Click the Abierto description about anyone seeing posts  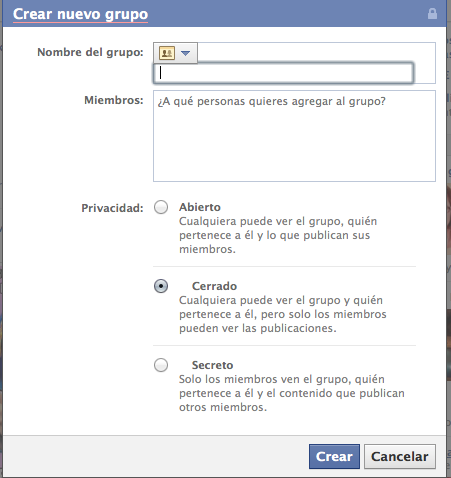click(278, 235)
